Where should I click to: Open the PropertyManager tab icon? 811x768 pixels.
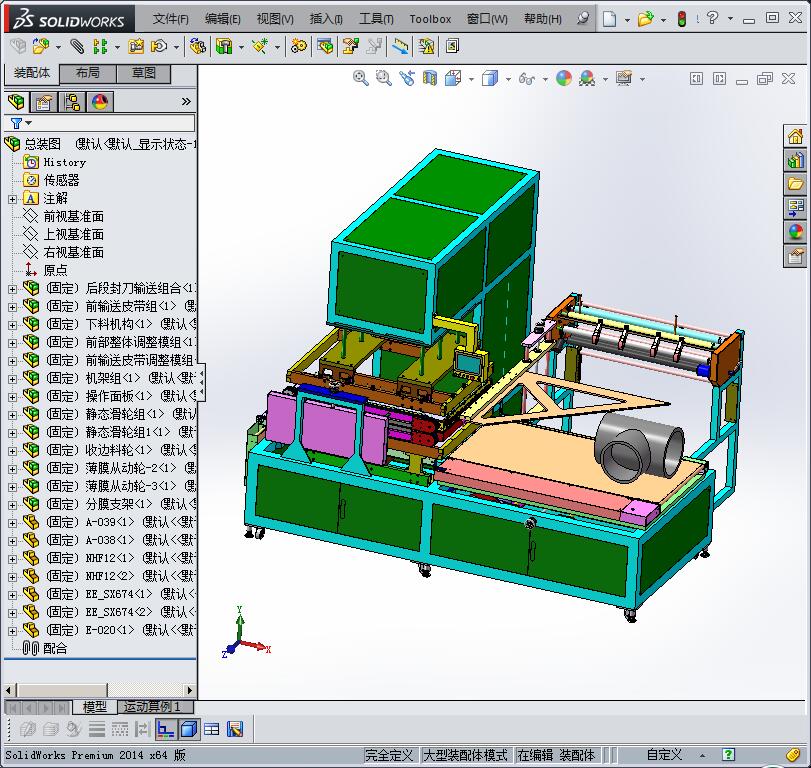pos(43,102)
